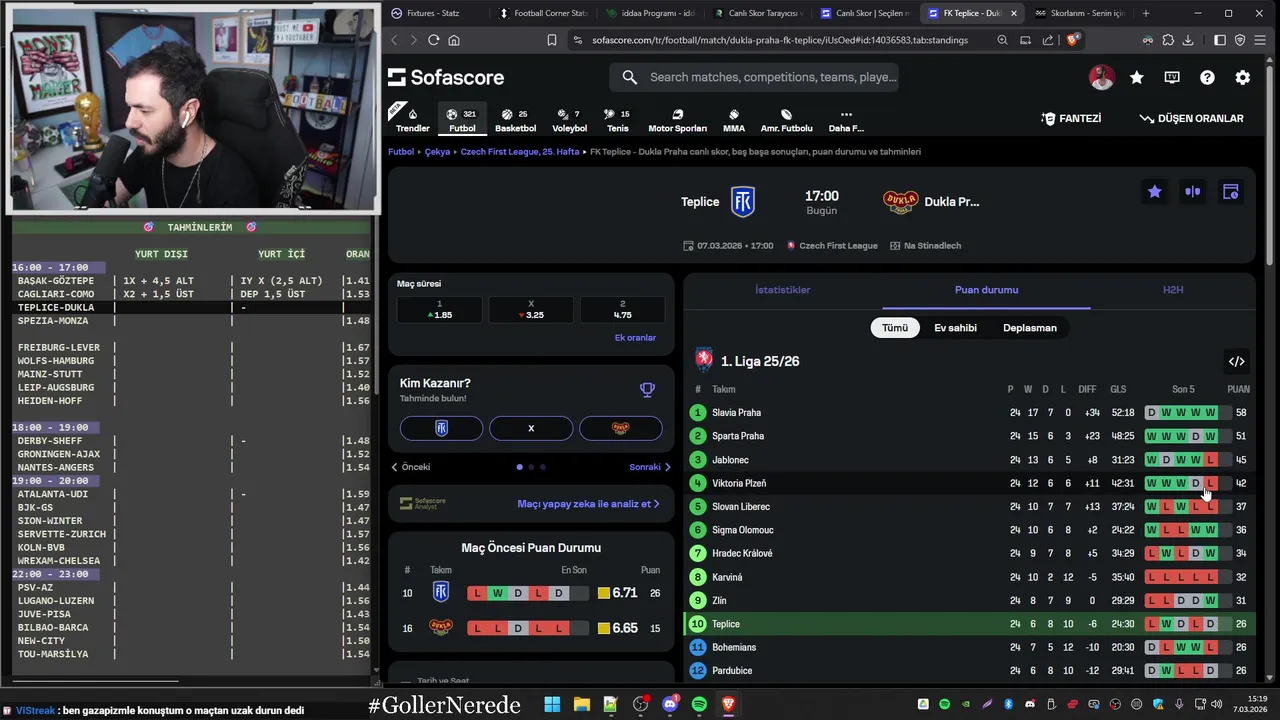This screenshot has height=720, width=1280.
Task: Open browser extensions puzzle icon
Action: click(x=1168, y=40)
